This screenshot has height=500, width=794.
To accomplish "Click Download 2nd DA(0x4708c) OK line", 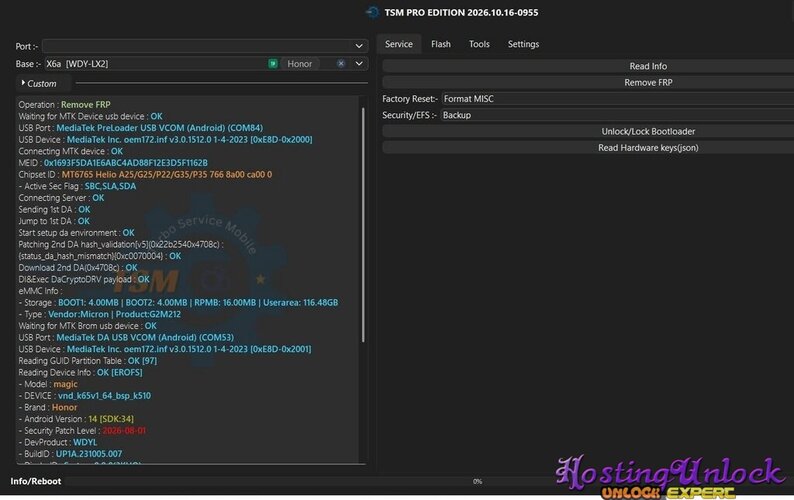I will tap(78, 267).
